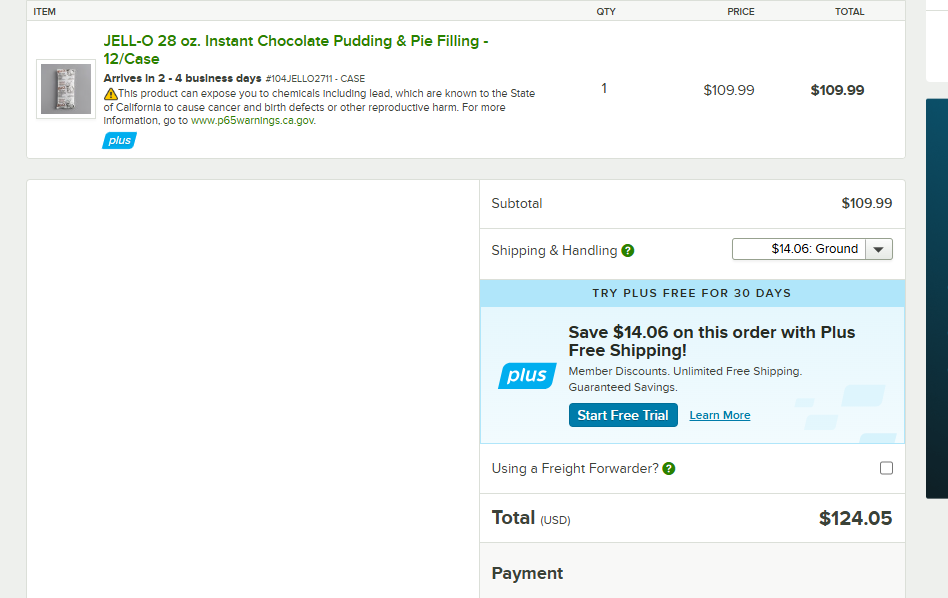Click the Prop 65 warning triangle icon
Image resolution: width=948 pixels, height=598 pixels.
pyautogui.click(x=111, y=94)
